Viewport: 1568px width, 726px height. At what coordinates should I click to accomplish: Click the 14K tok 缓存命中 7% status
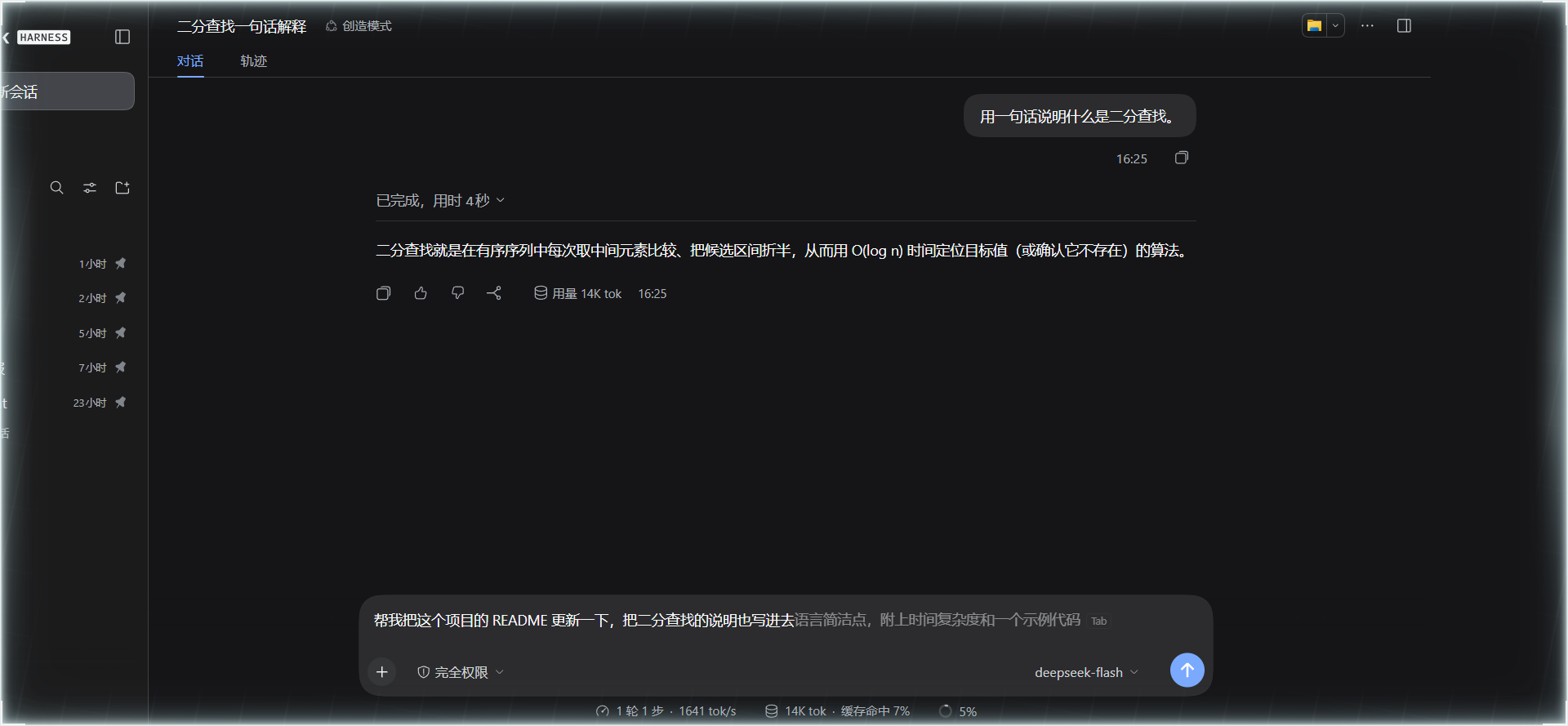click(x=837, y=711)
